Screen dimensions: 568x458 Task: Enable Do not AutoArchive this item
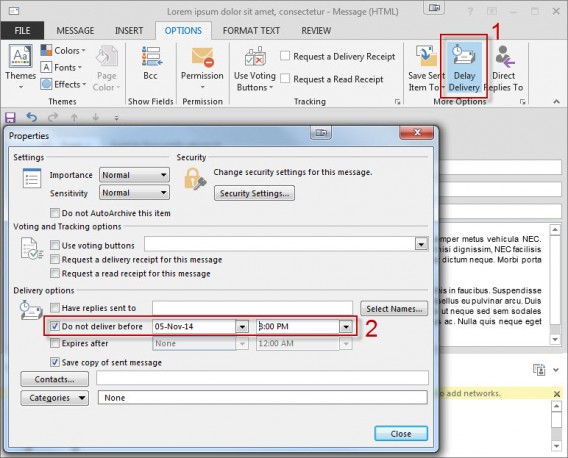[55, 213]
